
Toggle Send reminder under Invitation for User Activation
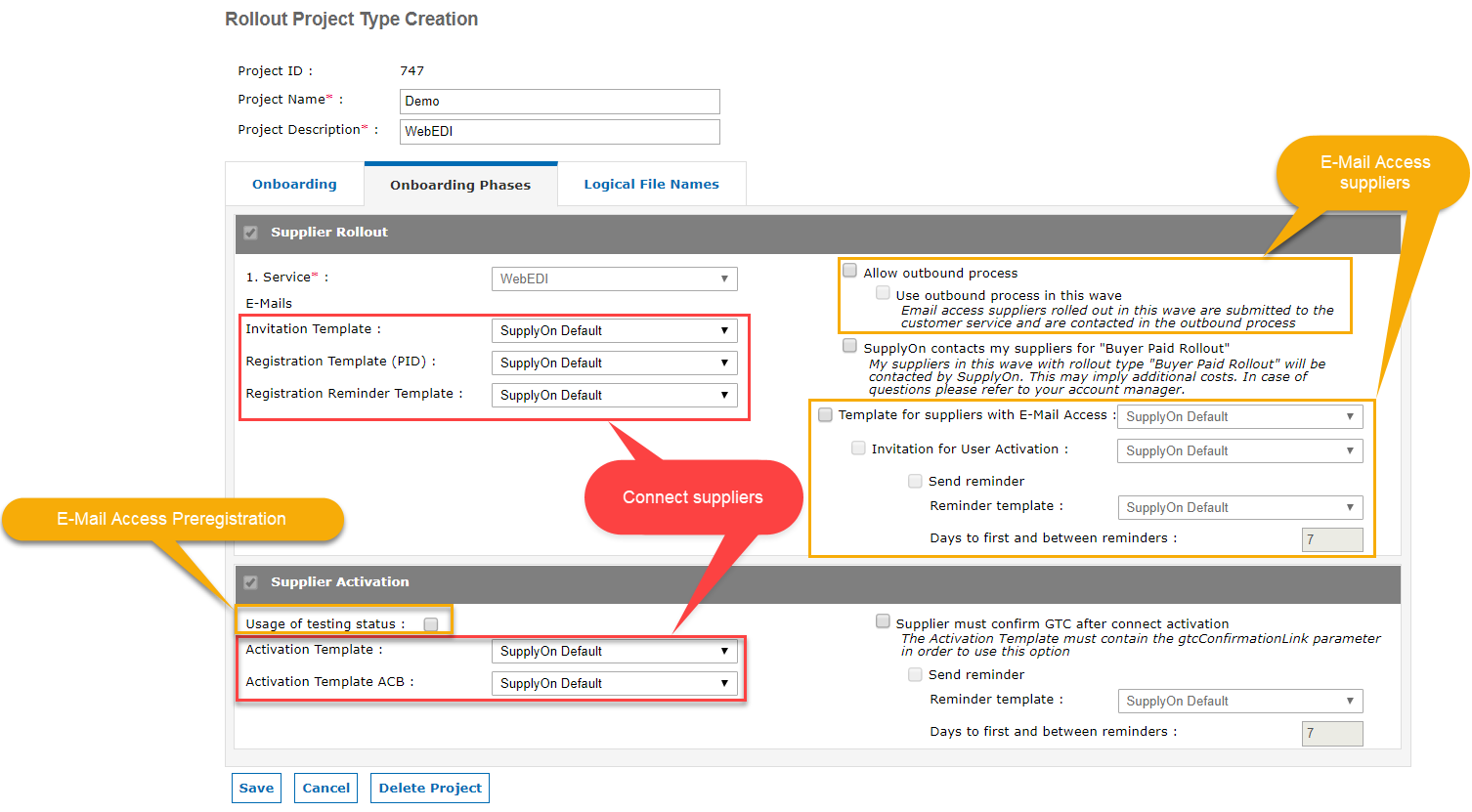point(915,481)
